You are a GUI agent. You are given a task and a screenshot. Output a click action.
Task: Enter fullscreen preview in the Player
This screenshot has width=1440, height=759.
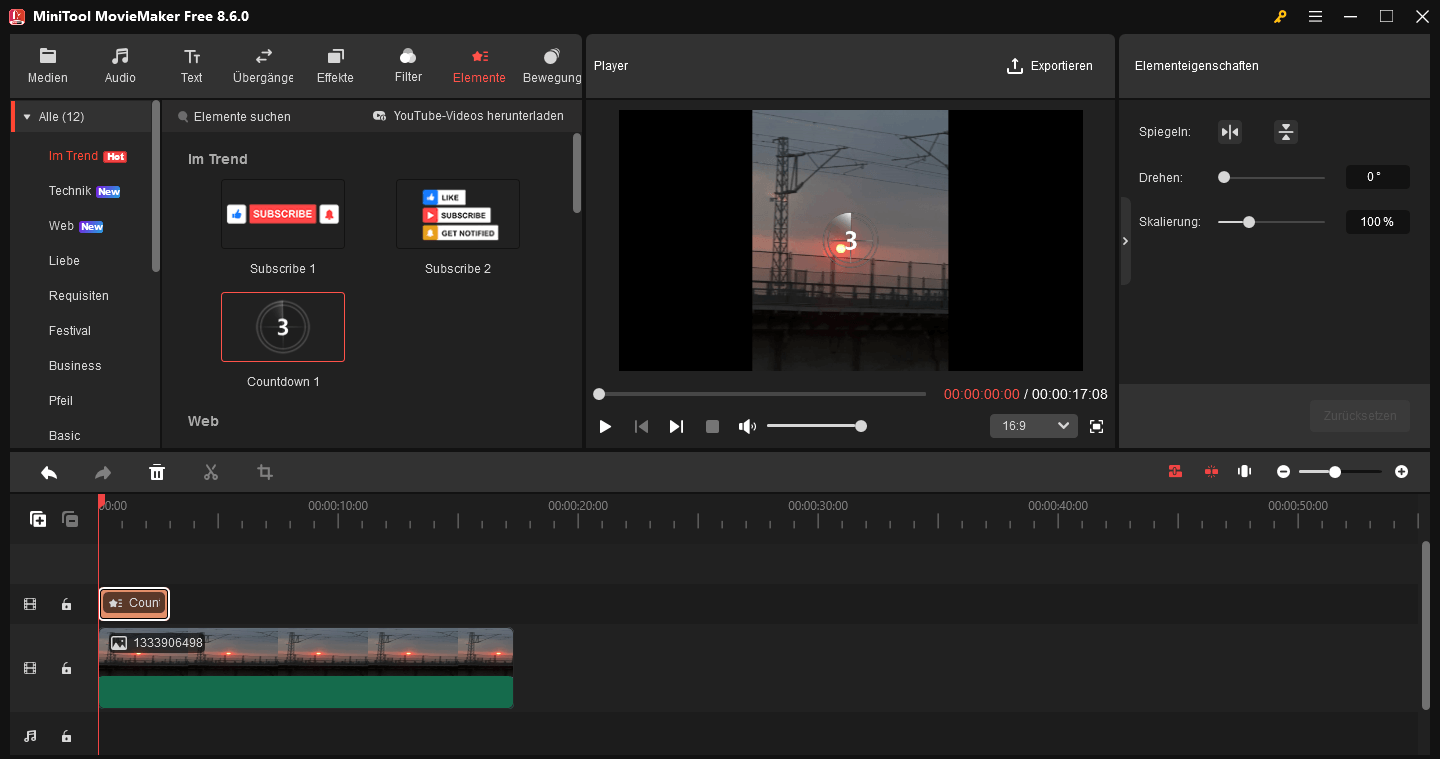[1096, 426]
